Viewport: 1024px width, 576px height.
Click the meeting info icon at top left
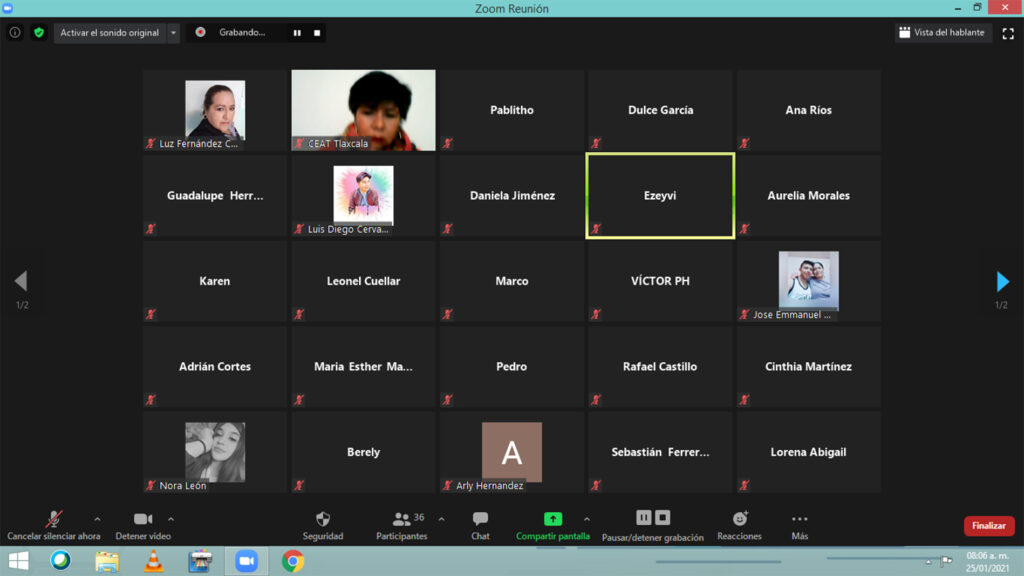[15, 32]
